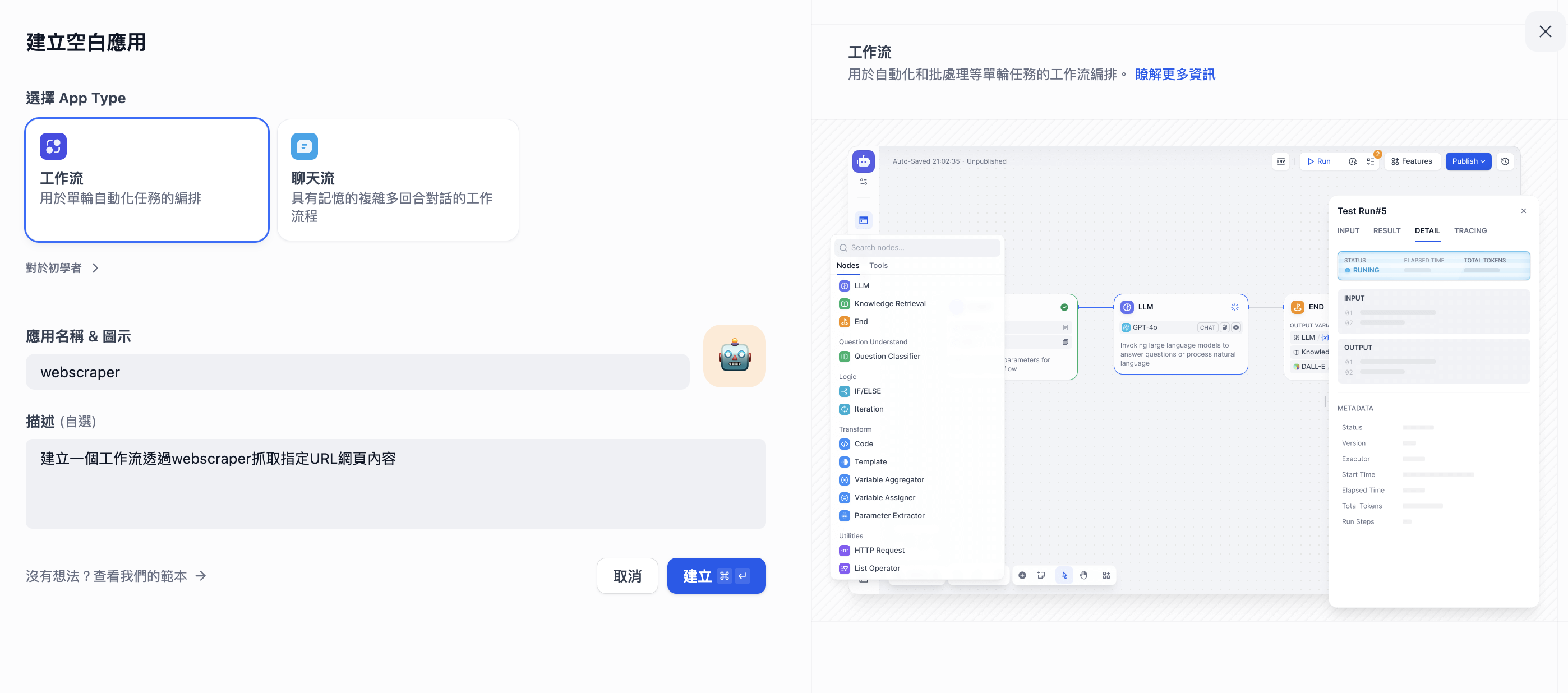
Task: Click the workflow icon on 工作流 card
Action: (x=53, y=146)
